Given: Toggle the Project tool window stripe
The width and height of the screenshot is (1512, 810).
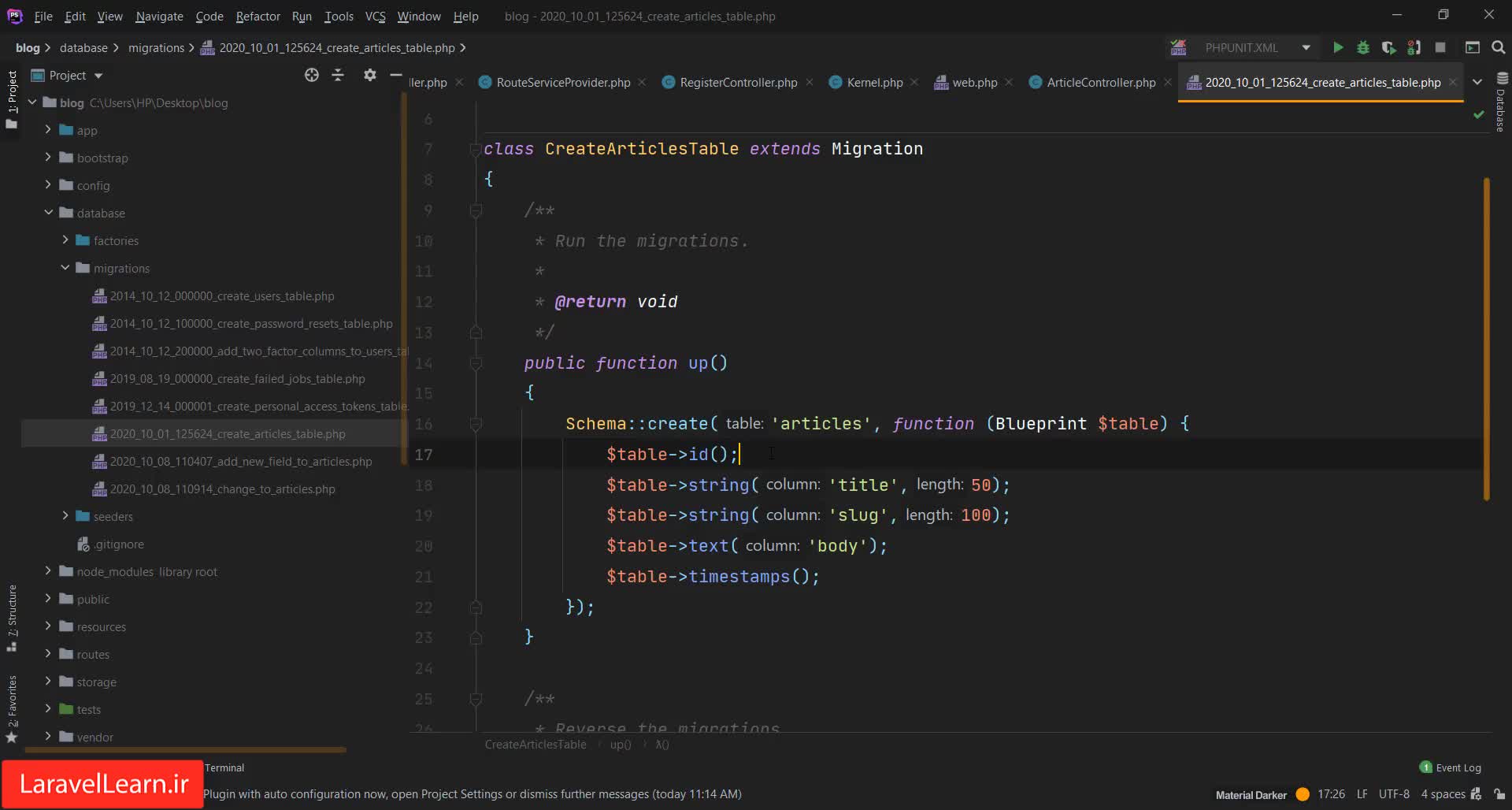Looking at the screenshot, I should 12,93.
